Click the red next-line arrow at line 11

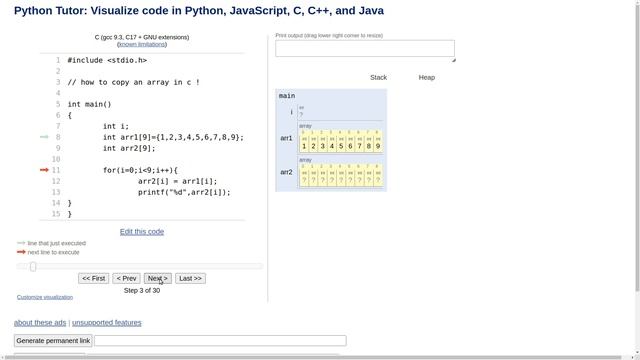click(x=44, y=170)
